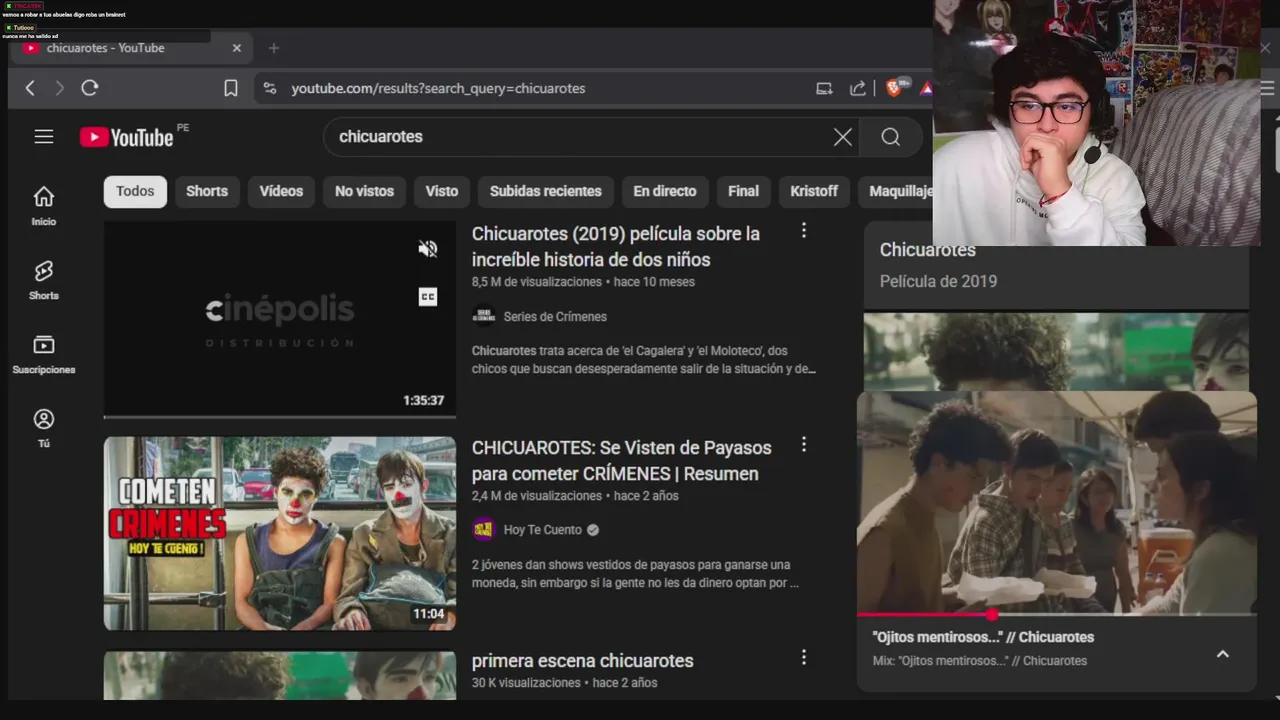Click the Mix: "Ojitos mentirosos..." subtitle
Viewport: 1280px width, 720px height.
(980, 661)
